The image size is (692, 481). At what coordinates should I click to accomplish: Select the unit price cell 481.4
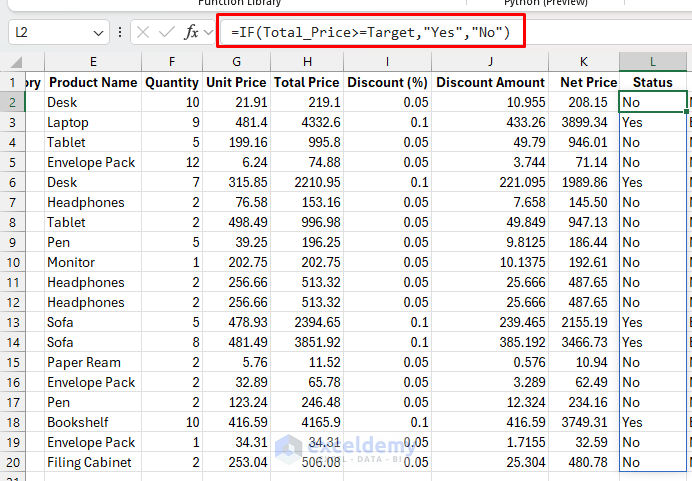[x=237, y=122]
